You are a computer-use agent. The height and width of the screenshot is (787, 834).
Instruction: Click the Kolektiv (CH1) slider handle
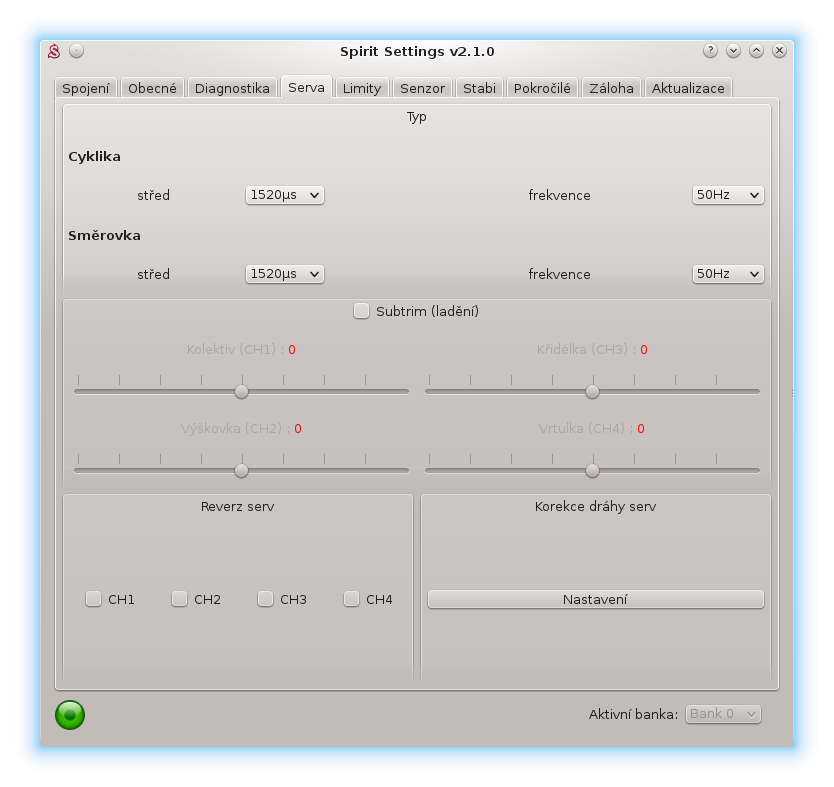tap(241, 391)
